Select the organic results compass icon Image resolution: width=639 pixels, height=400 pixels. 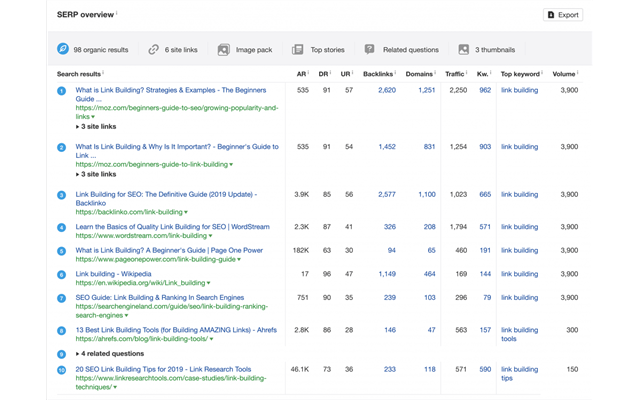(x=63, y=49)
